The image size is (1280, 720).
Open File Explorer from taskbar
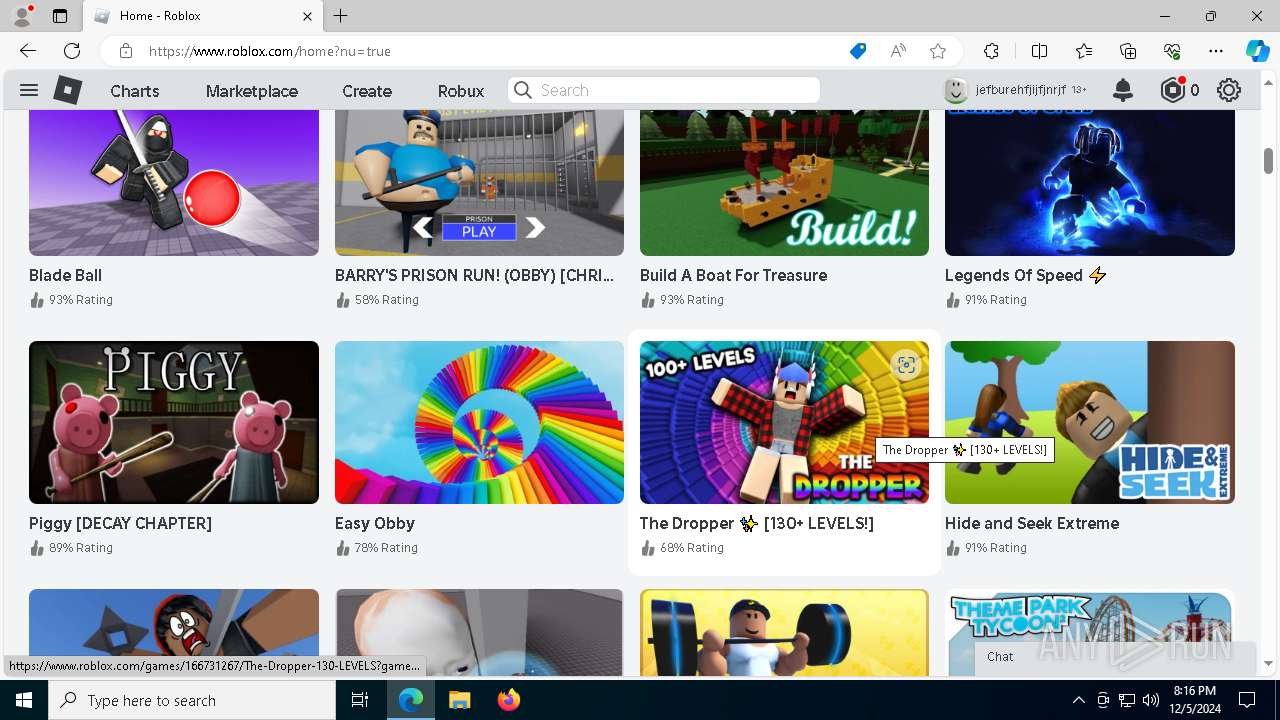(459, 700)
